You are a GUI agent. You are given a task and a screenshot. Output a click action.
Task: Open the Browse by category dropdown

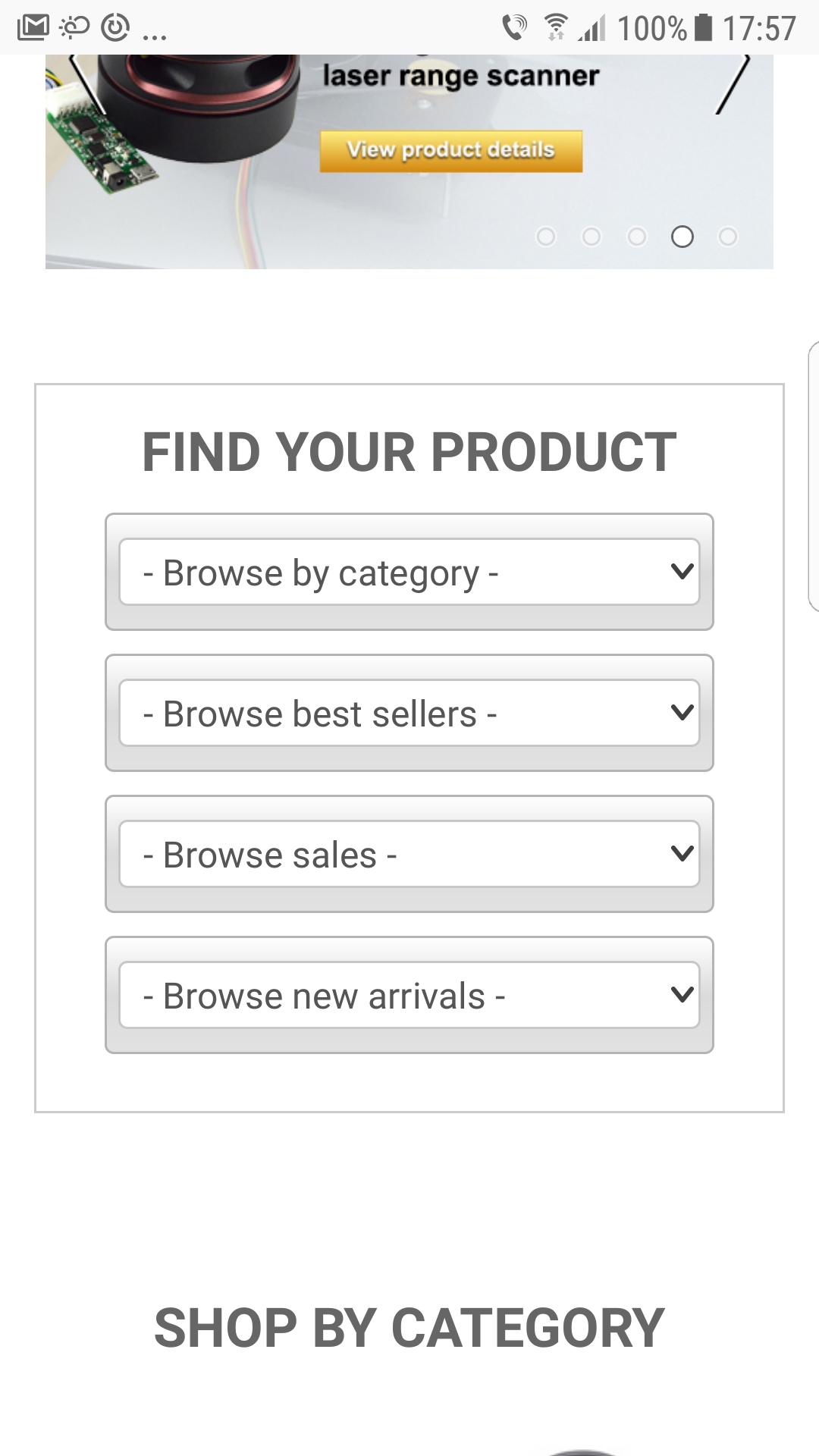[x=409, y=572]
